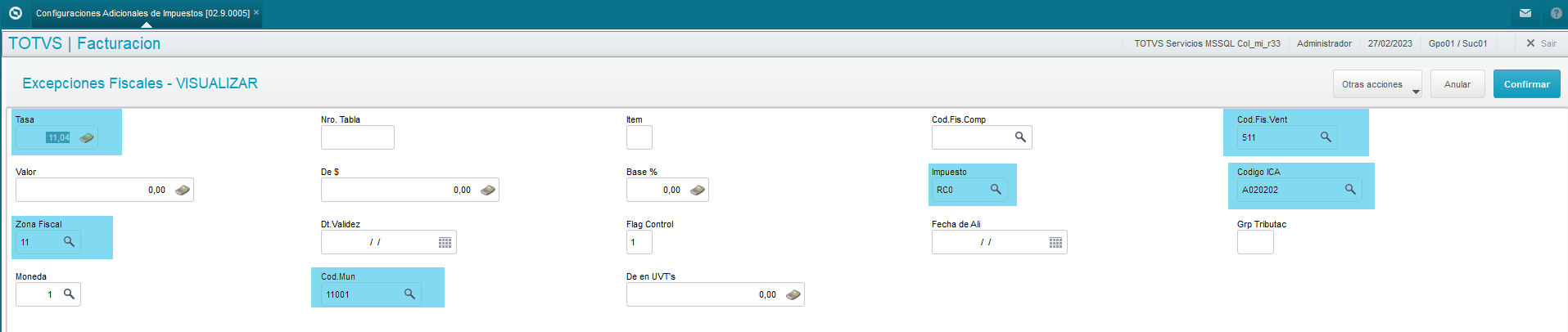1568x332 pixels.
Task: Click the De $ input field
Action: [409, 190]
